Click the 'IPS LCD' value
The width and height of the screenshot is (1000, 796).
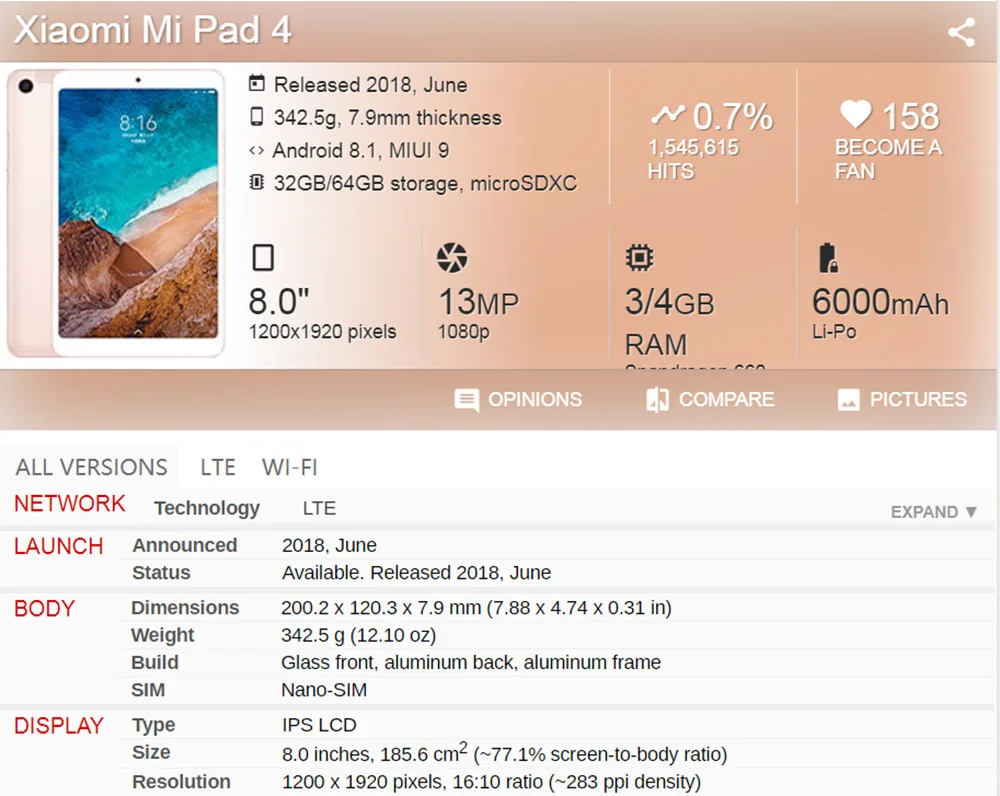(x=319, y=725)
